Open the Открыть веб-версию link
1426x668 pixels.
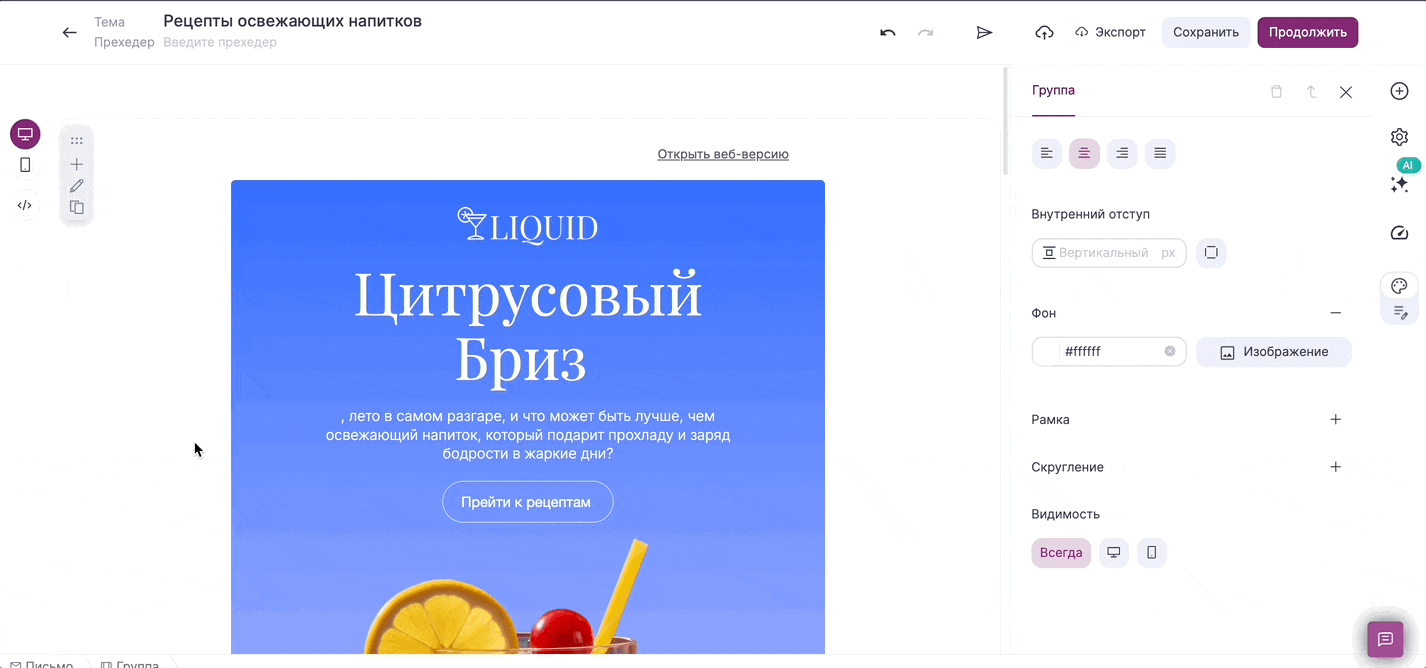coord(723,154)
